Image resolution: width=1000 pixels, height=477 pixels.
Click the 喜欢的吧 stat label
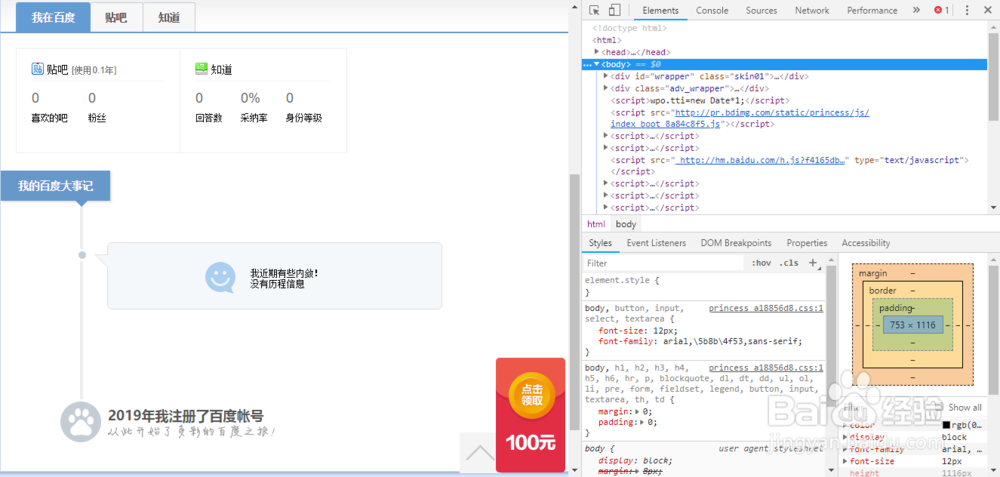click(49, 118)
